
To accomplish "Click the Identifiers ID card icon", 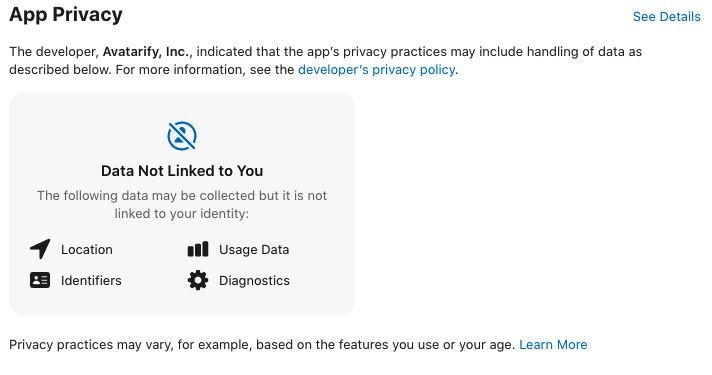I will [40, 281].
